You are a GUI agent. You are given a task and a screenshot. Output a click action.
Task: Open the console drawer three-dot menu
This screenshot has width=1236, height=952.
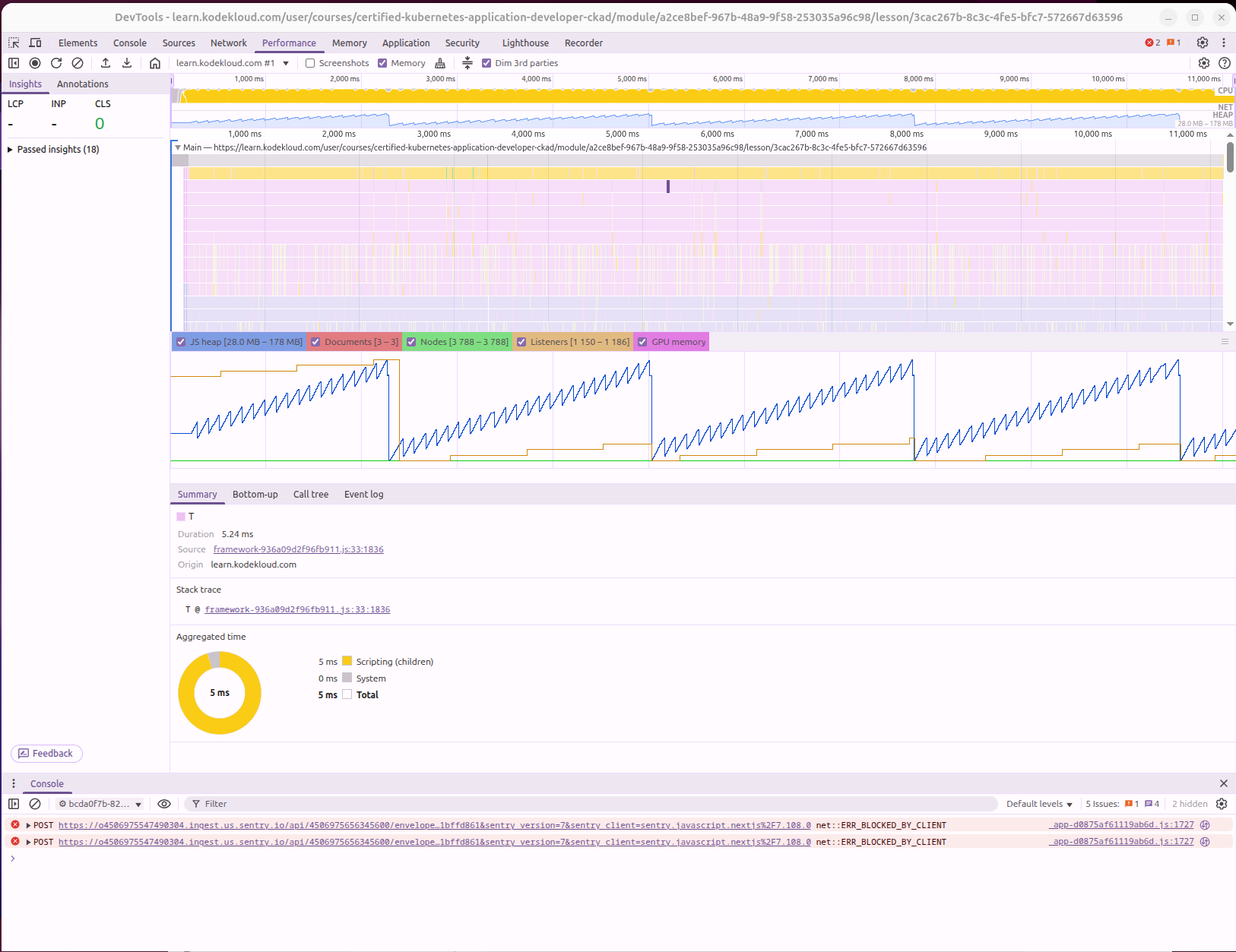[14, 783]
